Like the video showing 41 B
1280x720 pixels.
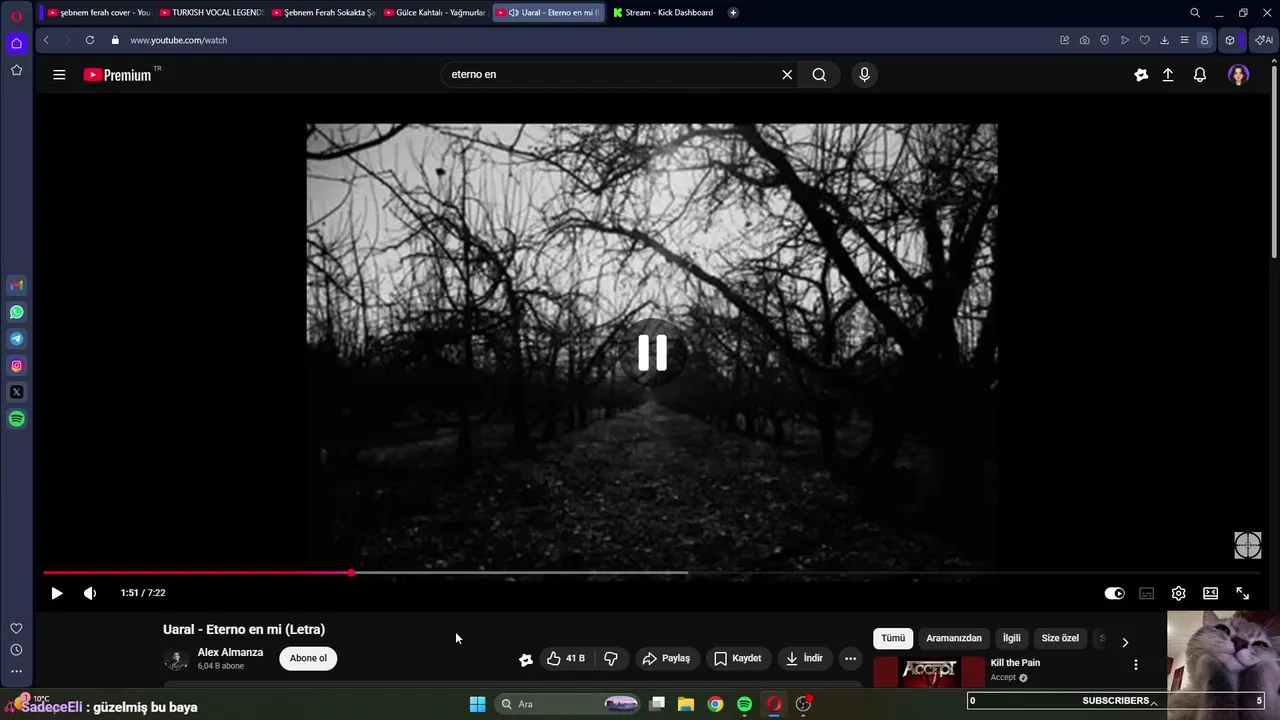566,658
